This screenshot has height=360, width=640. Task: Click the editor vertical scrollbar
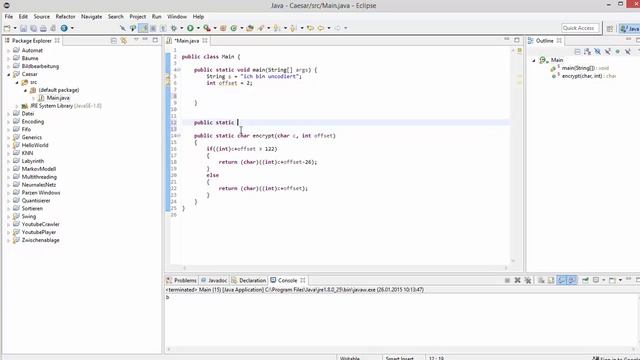pyautogui.click(x=513, y=155)
